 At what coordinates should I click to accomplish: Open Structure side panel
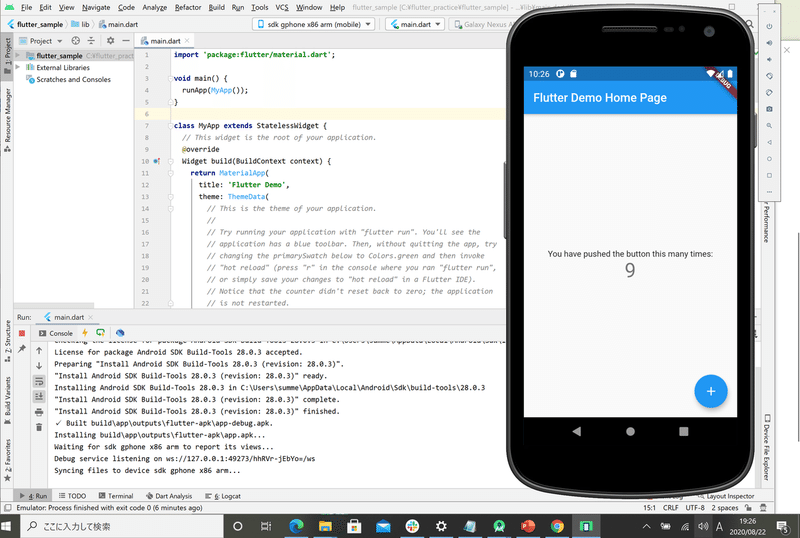click(x=7, y=340)
